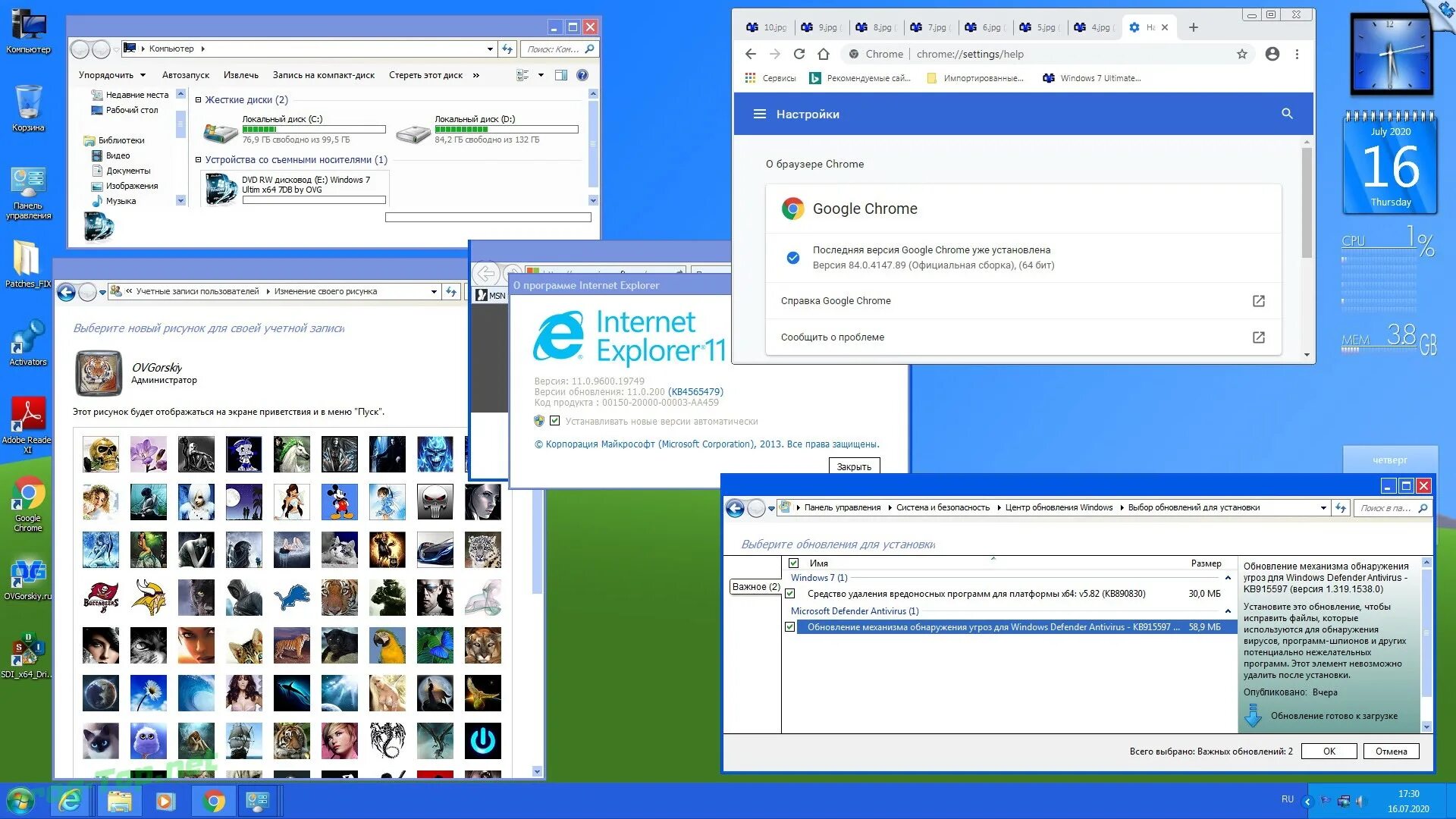
Task: Open KB4565479 update link
Action: 695,392
